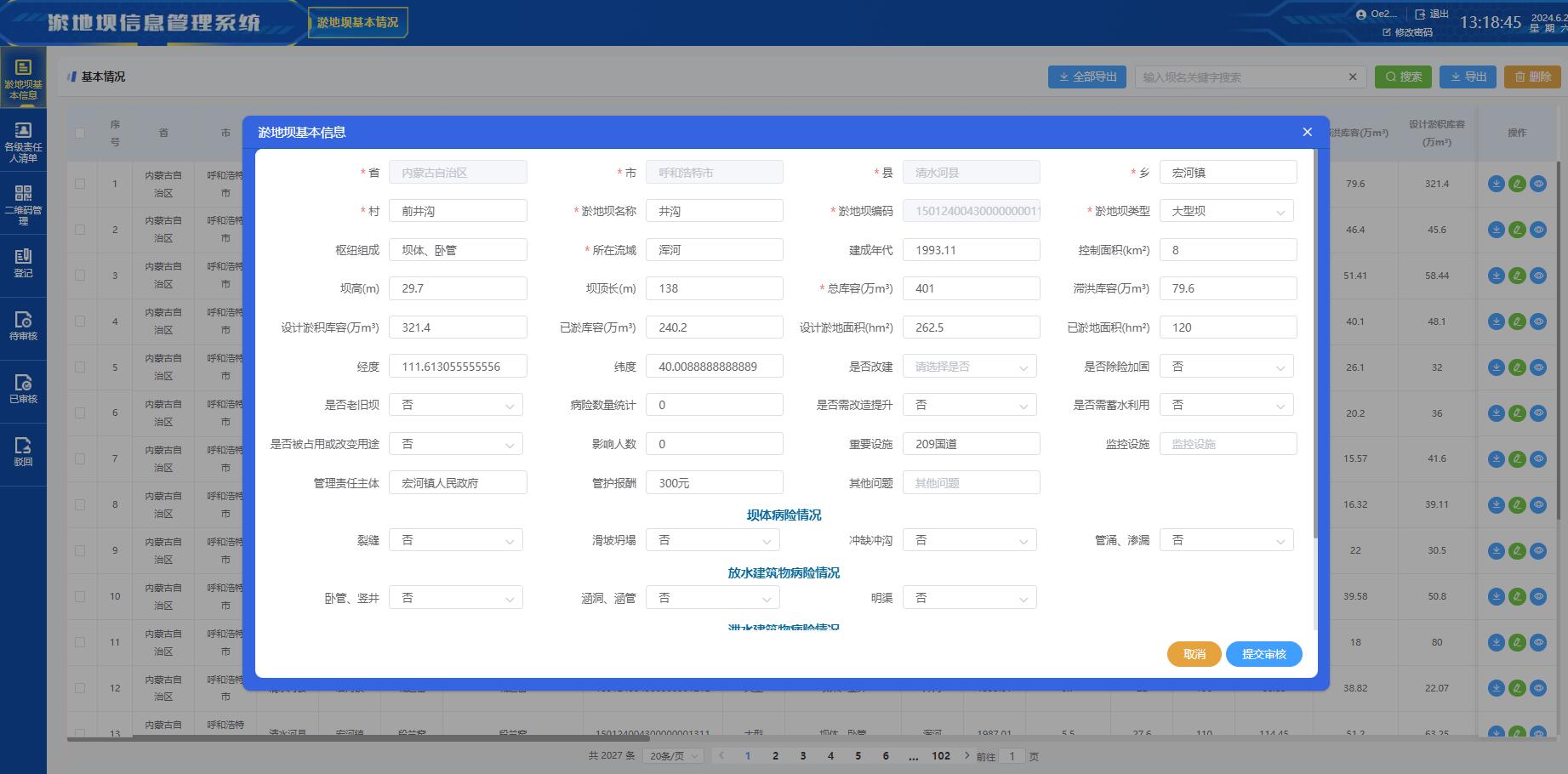Image resolution: width=1568 pixels, height=774 pixels.
Task: Check the checkbox for row 2
Action: click(80, 230)
